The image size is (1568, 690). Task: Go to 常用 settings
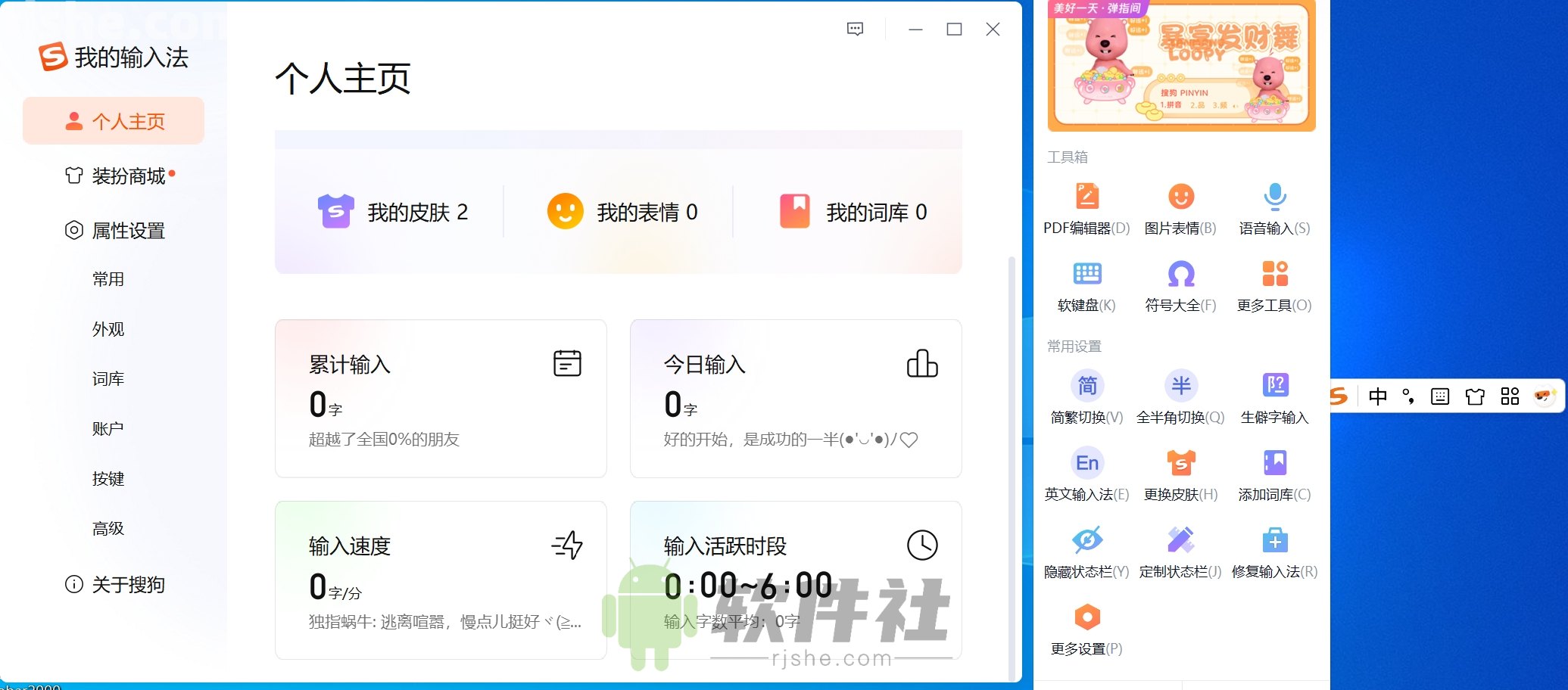pyautogui.click(x=108, y=279)
